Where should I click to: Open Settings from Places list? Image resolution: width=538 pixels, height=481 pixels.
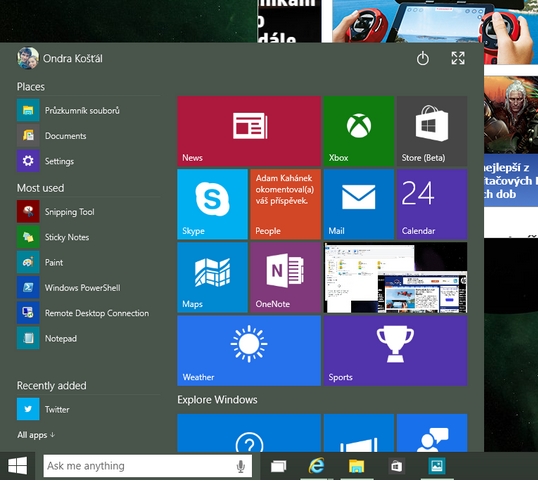[89, 161]
